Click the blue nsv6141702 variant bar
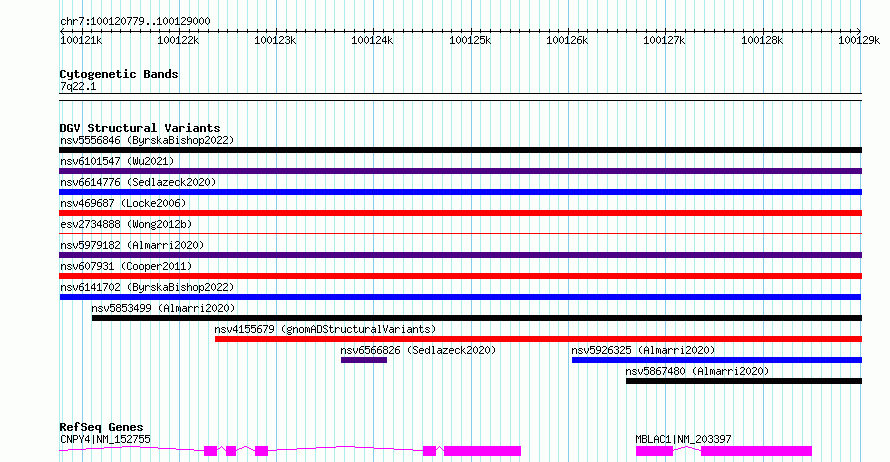This screenshot has width=890, height=462. point(460,297)
